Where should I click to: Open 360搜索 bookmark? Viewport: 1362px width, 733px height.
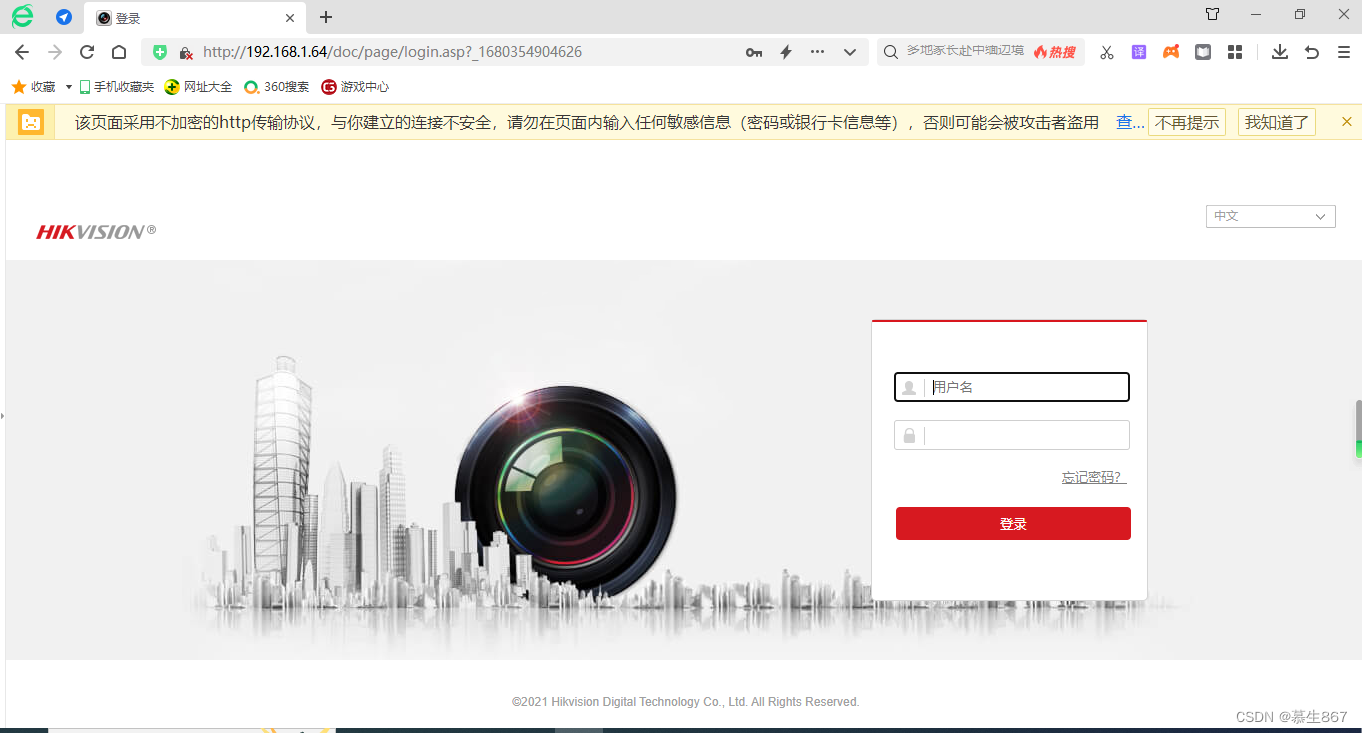click(277, 87)
